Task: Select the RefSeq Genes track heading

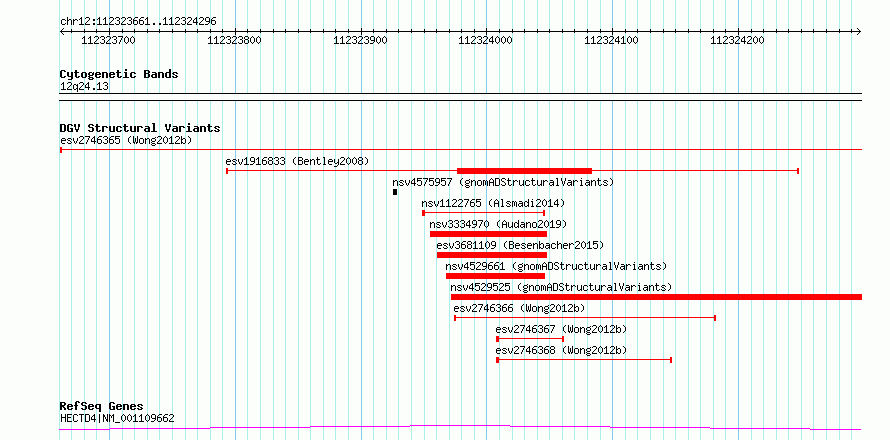Action: tap(101, 407)
